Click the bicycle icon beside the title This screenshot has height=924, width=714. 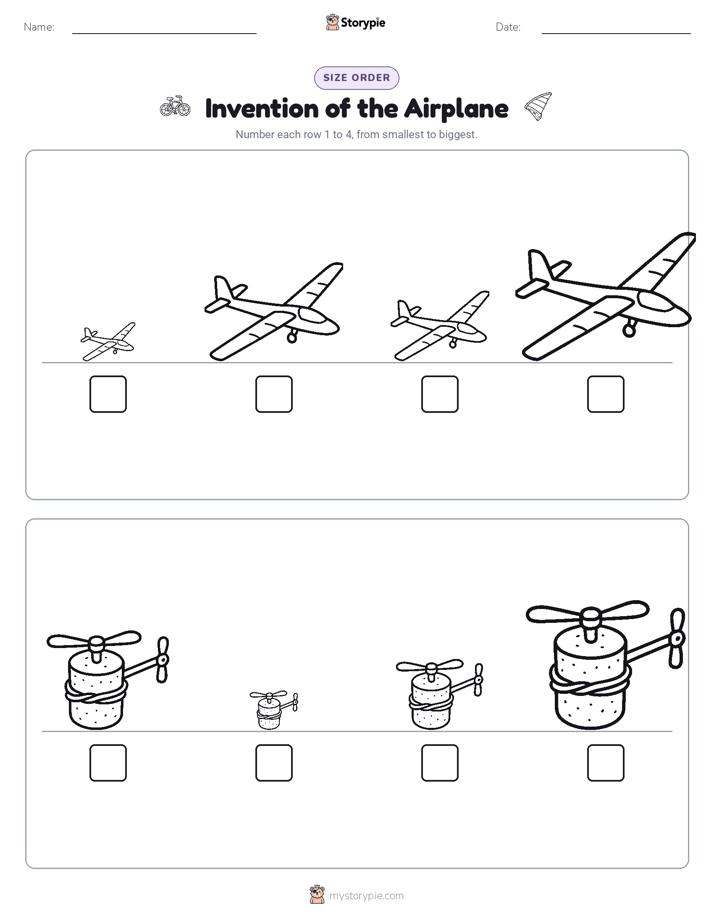(x=175, y=107)
